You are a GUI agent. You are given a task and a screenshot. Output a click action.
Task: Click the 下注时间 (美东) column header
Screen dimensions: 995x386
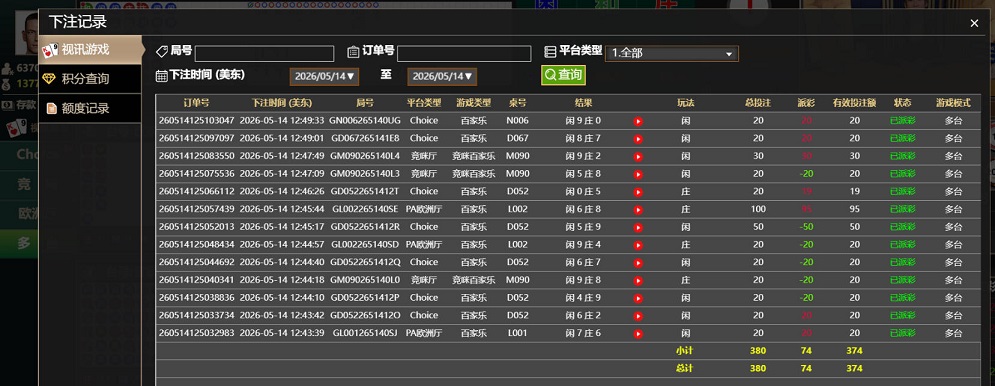pyautogui.click(x=282, y=103)
